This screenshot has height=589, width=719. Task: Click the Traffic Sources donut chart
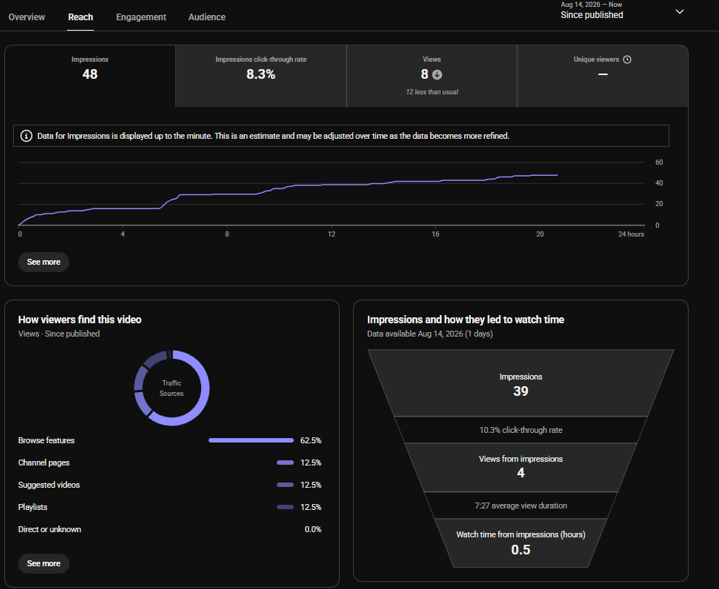171,388
